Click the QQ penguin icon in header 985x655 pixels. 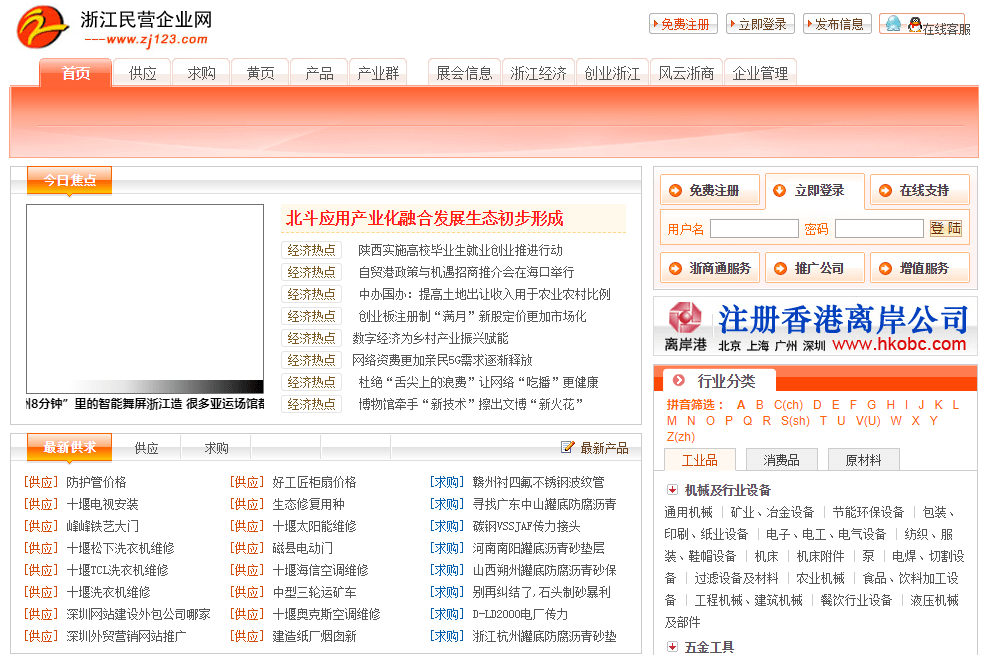point(914,24)
